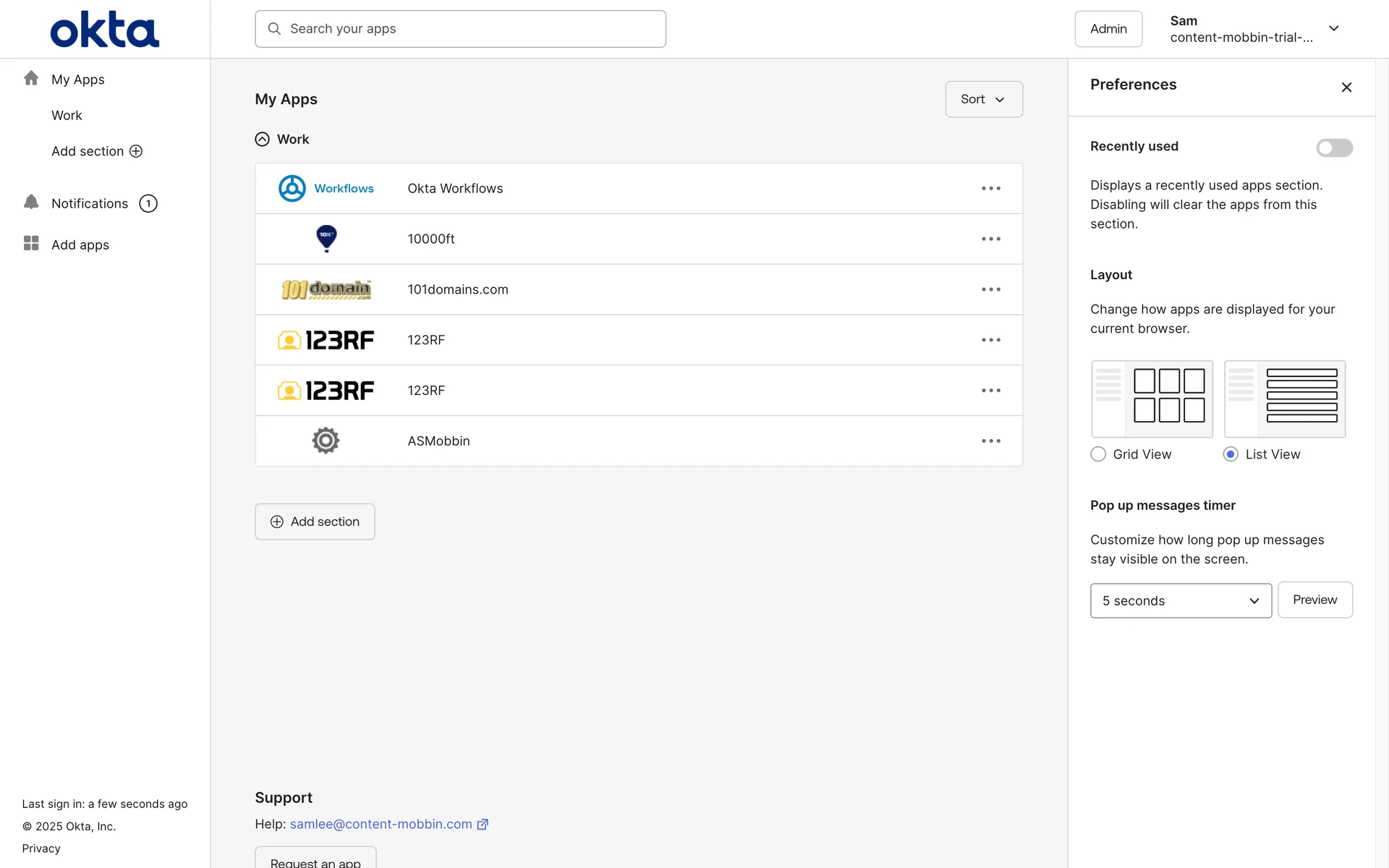Enable the Recently used toggle
Image resolution: width=1389 pixels, height=868 pixels.
tap(1333, 148)
